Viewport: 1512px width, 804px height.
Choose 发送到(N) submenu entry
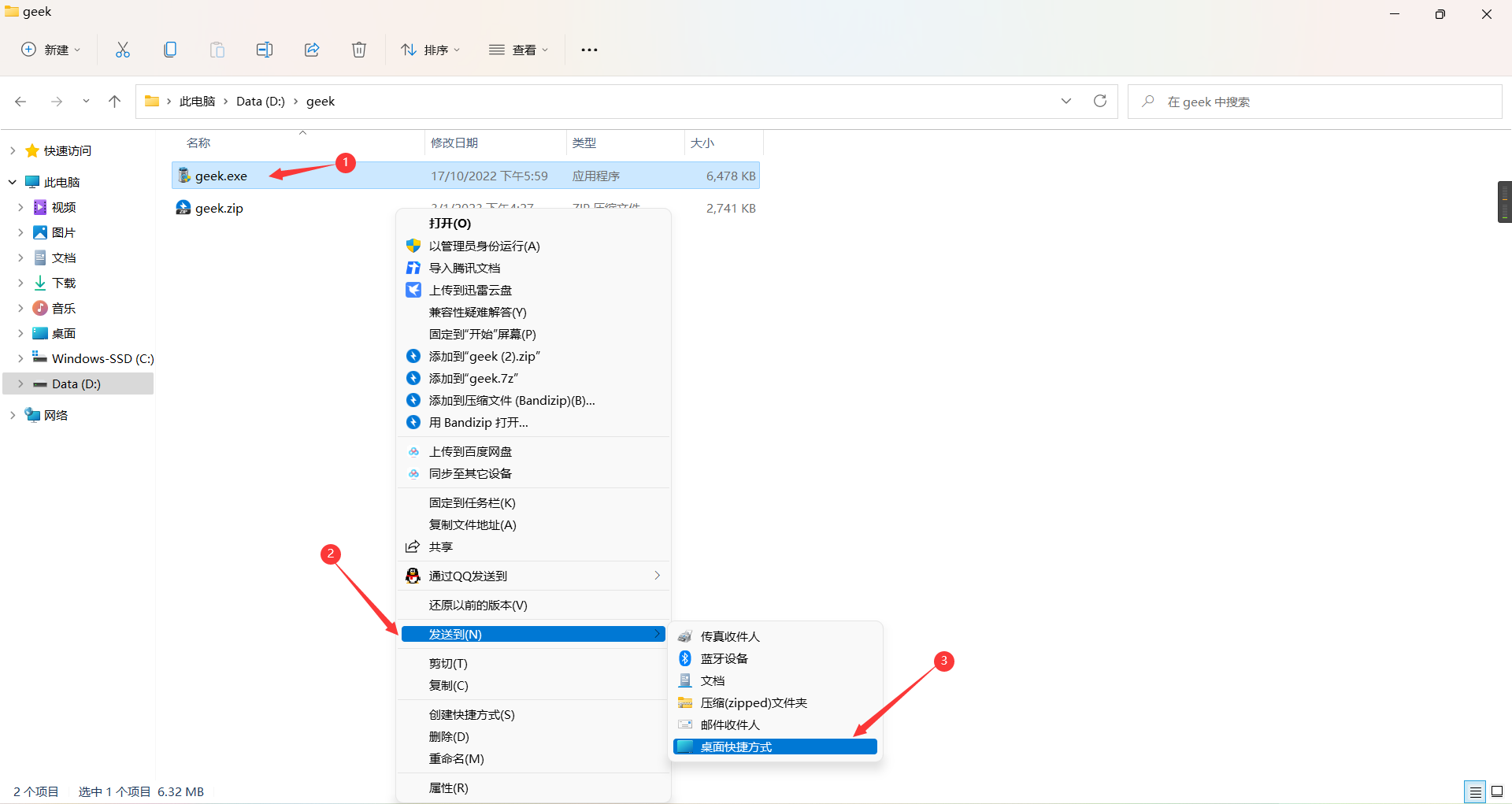pos(533,634)
